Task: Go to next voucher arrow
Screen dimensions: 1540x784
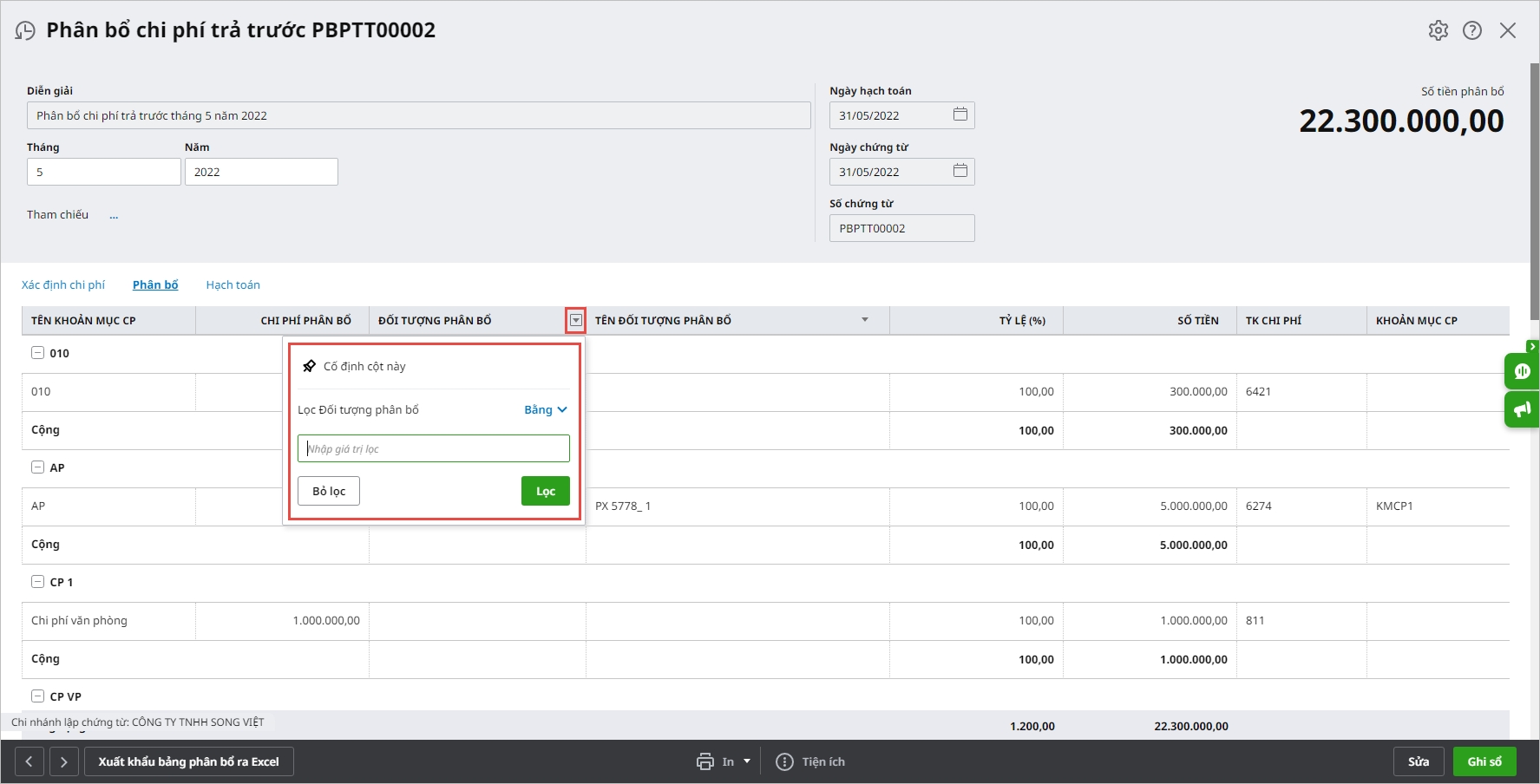Action: coord(63,761)
